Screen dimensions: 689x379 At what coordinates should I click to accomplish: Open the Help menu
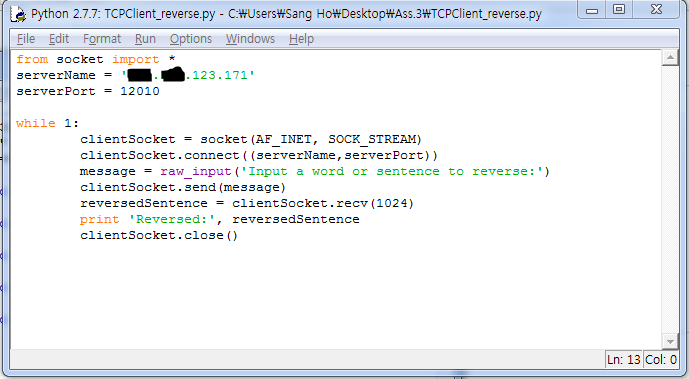click(301, 39)
